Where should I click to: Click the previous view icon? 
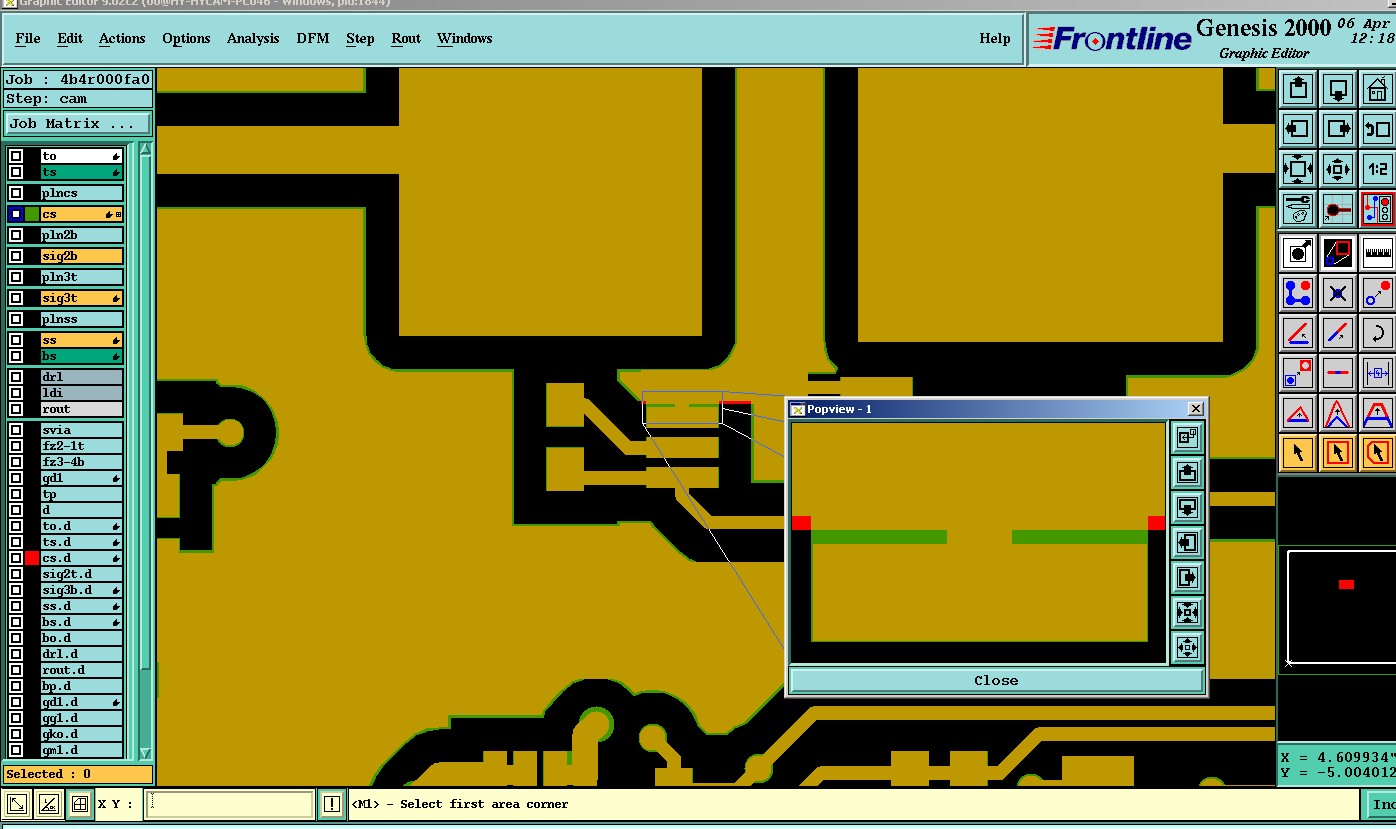(1378, 128)
